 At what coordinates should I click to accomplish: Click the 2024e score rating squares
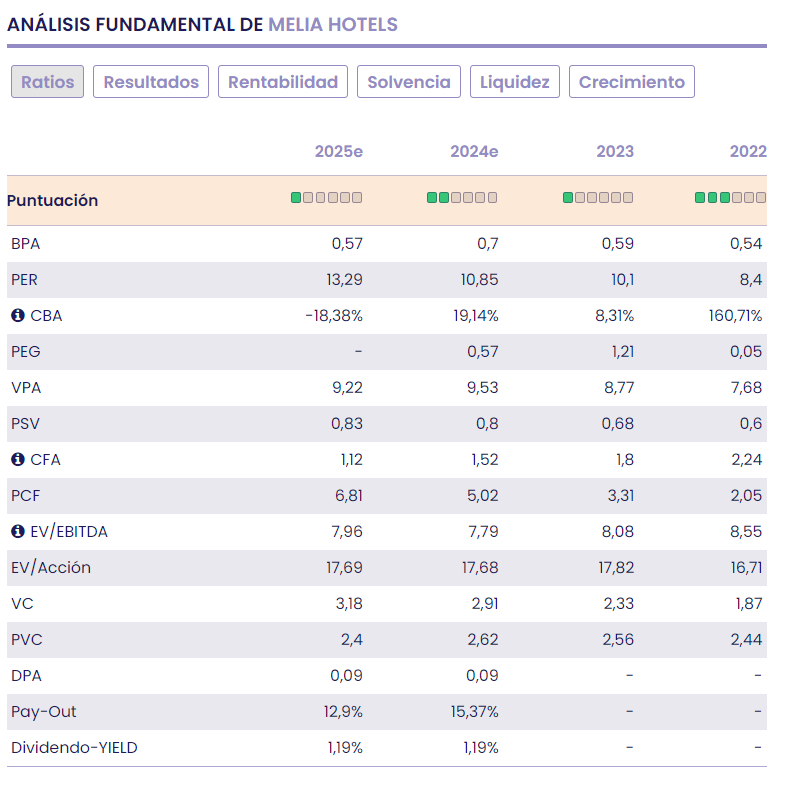point(462,198)
